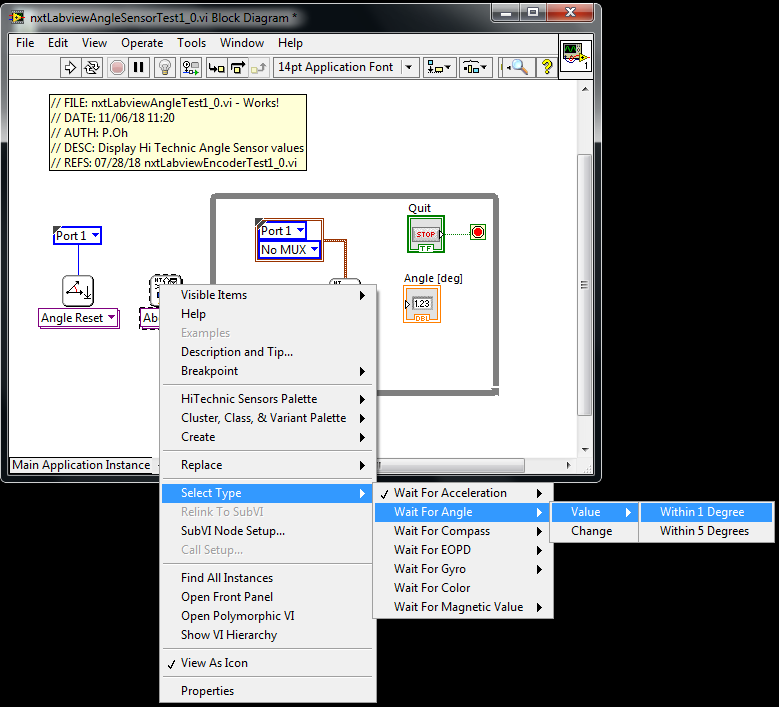Viewport: 779px width, 707px height.
Task: Click the vertical scrollbar thumb
Action: (x=585, y=285)
